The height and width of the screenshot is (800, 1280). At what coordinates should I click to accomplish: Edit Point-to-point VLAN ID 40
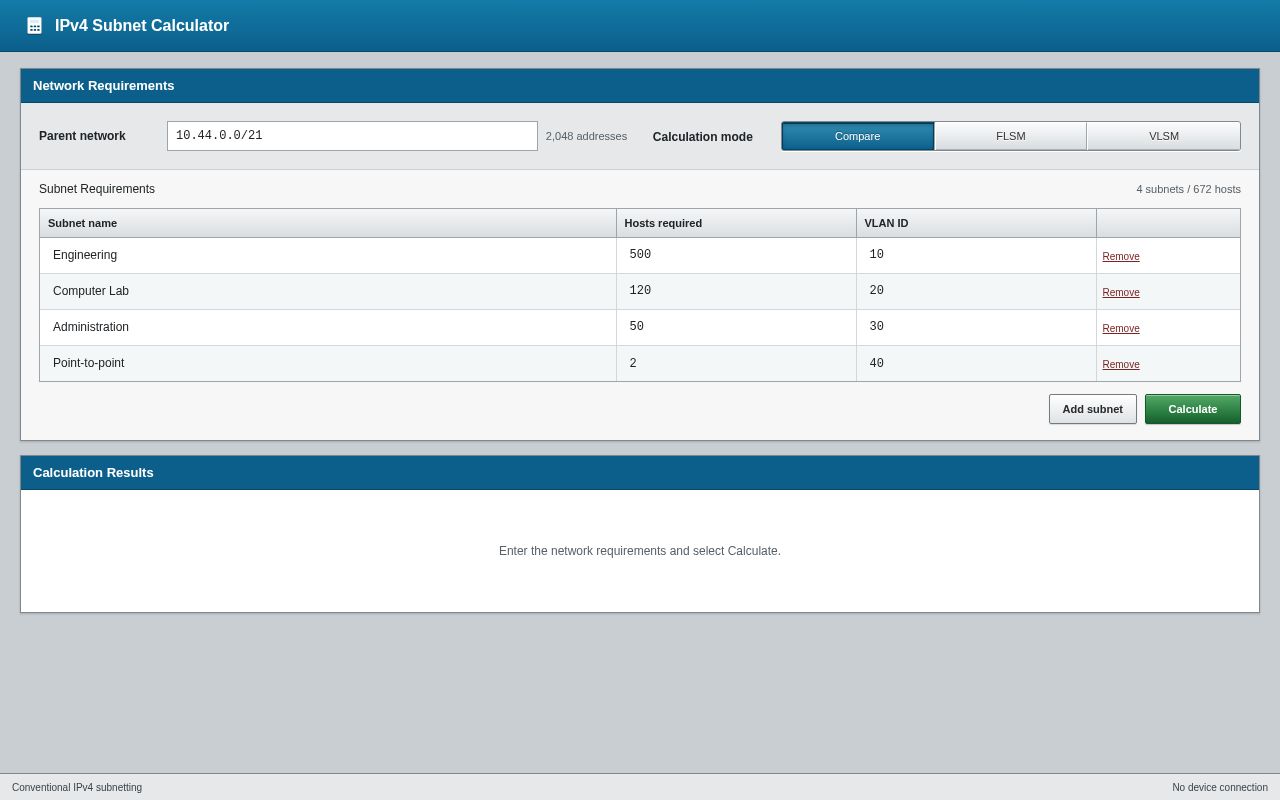coord(976,363)
